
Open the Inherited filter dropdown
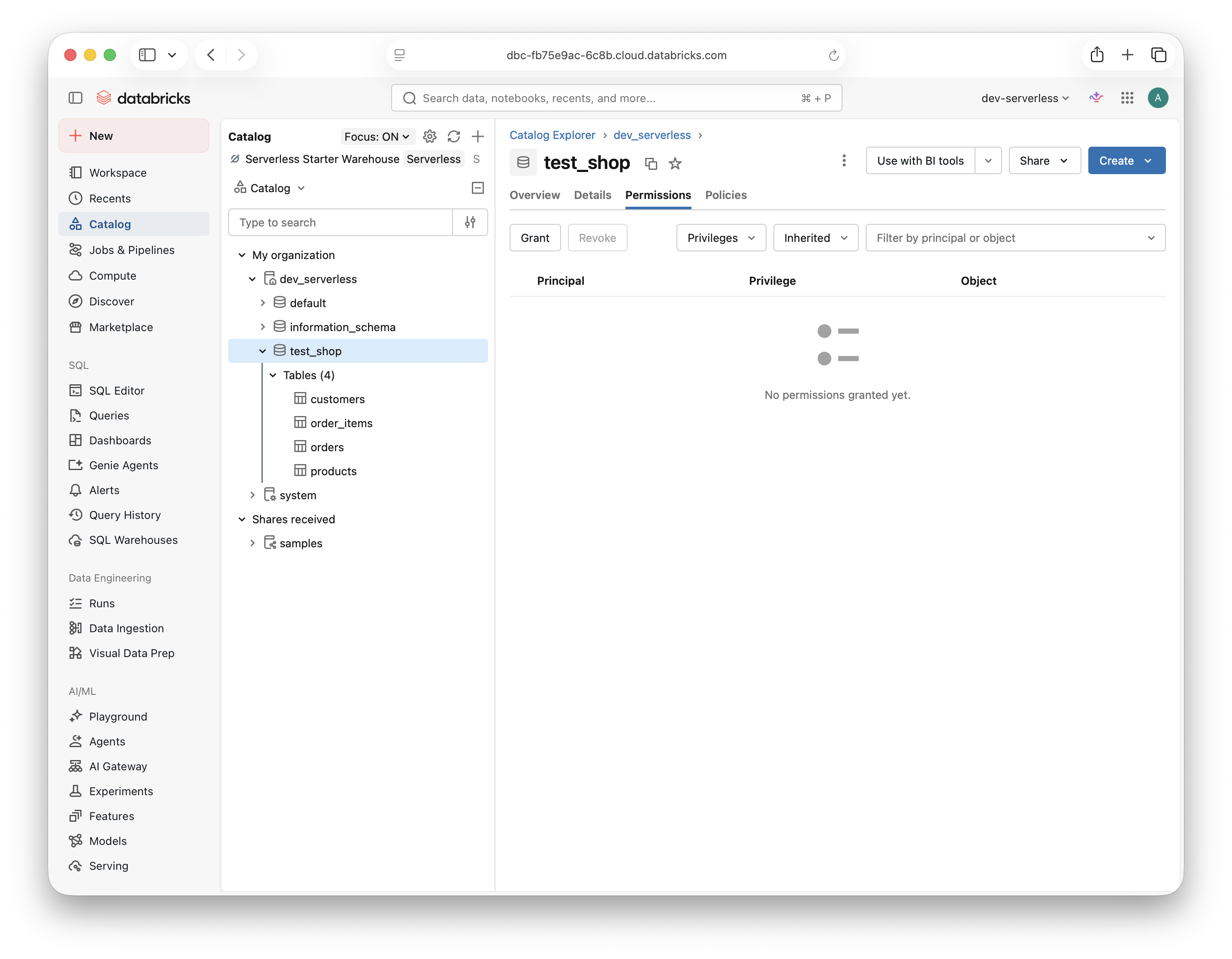click(815, 238)
